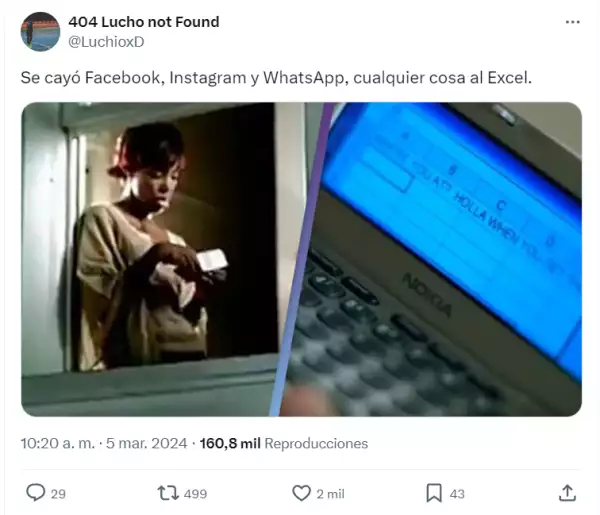Open the display name 404 Lucho not Found
Screen dimensions: 600x515
click(144, 22)
